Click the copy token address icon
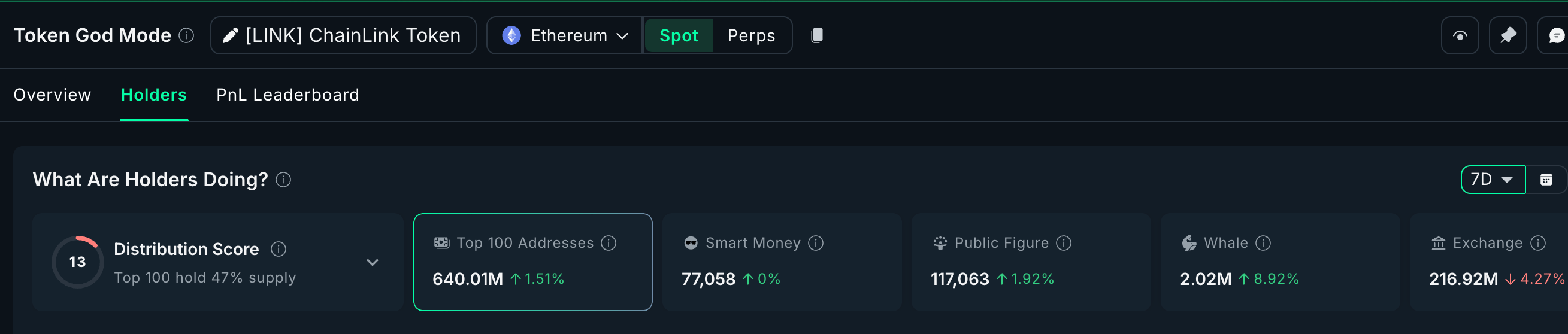This screenshot has width=1568, height=334. (817, 35)
